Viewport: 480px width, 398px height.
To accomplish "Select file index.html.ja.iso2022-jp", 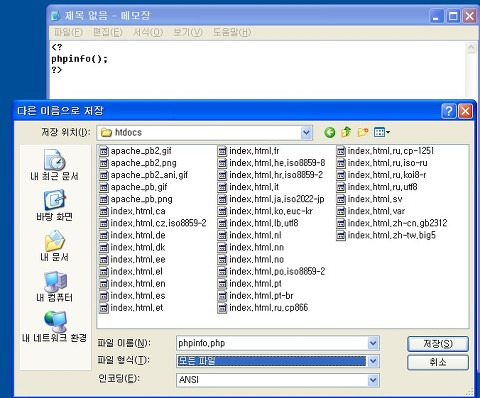I will click(271, 199).
